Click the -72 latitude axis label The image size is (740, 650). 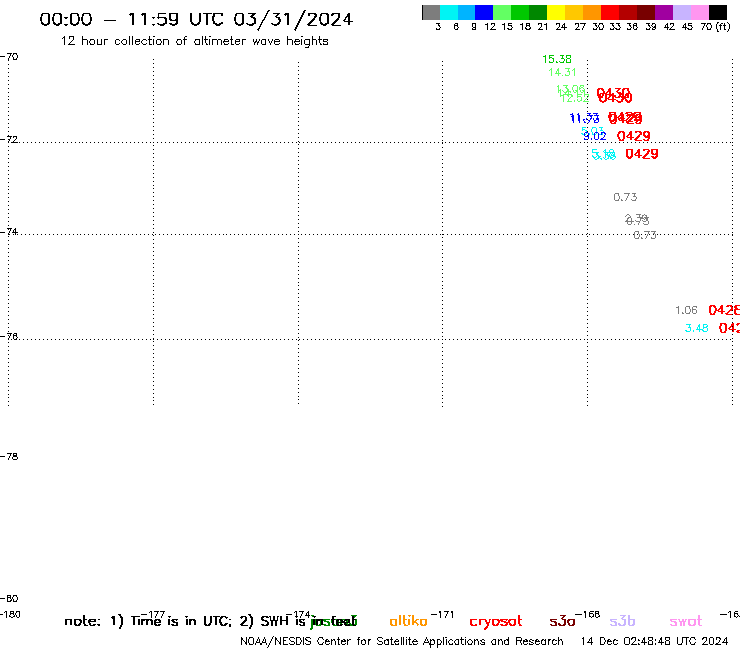[9, 139]
